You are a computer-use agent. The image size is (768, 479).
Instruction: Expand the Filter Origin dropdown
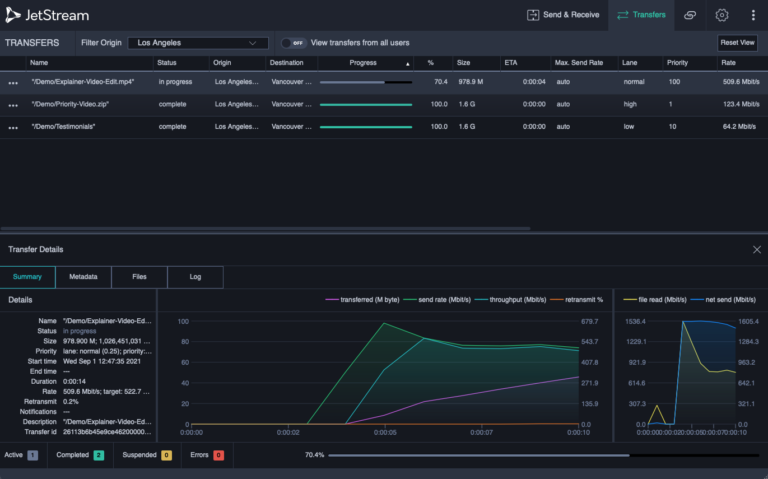(x=198, y=43)
